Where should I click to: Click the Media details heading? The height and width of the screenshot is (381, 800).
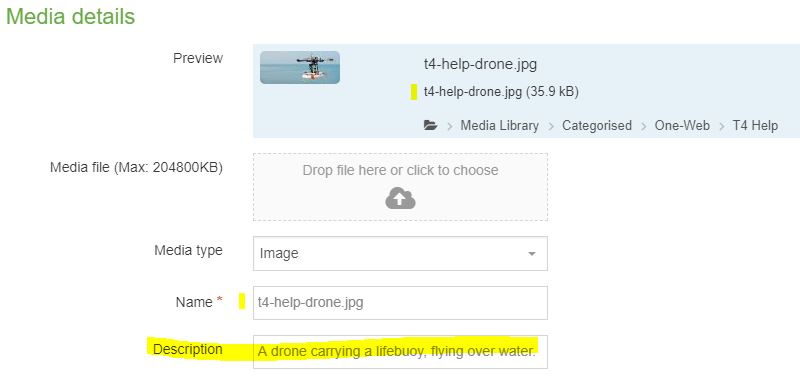pyautogui.click(x=70, y=16)
